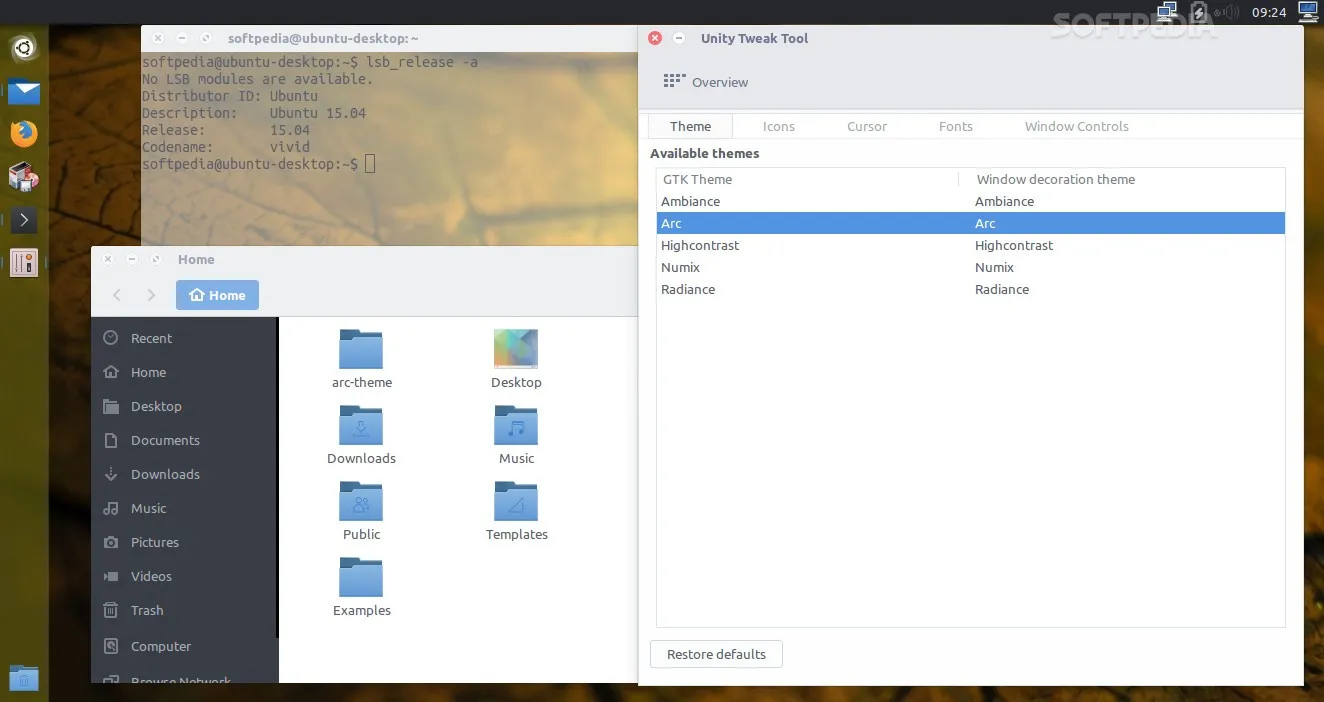Open the Ubuntu dash from the launcher

point(24,47)
